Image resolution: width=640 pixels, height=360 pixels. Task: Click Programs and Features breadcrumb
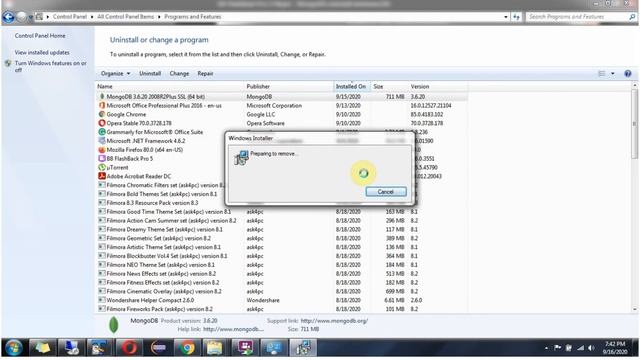pos(193,17)
